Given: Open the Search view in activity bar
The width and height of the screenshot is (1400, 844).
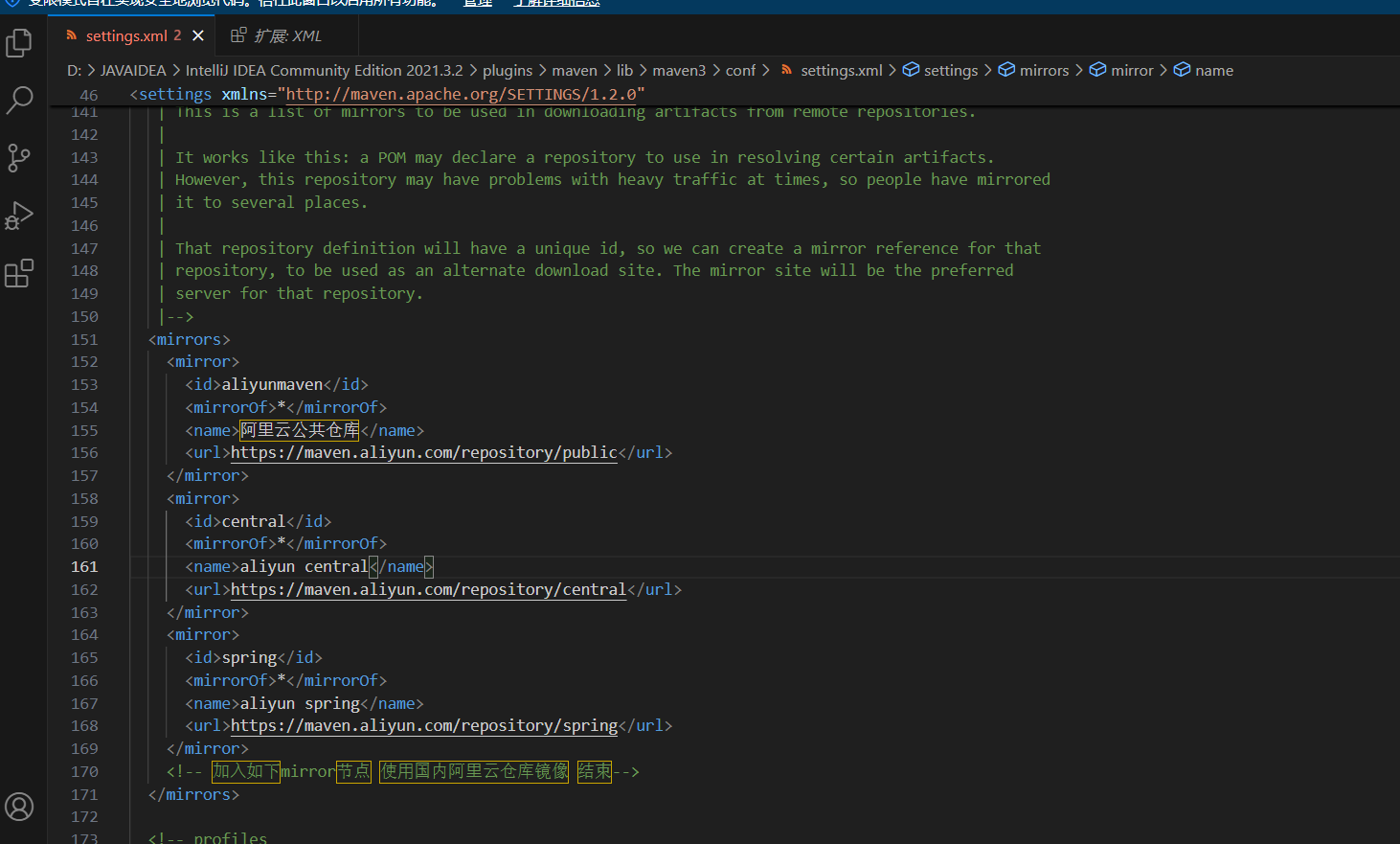Looking at the screenshot, I should coord(19,100).
